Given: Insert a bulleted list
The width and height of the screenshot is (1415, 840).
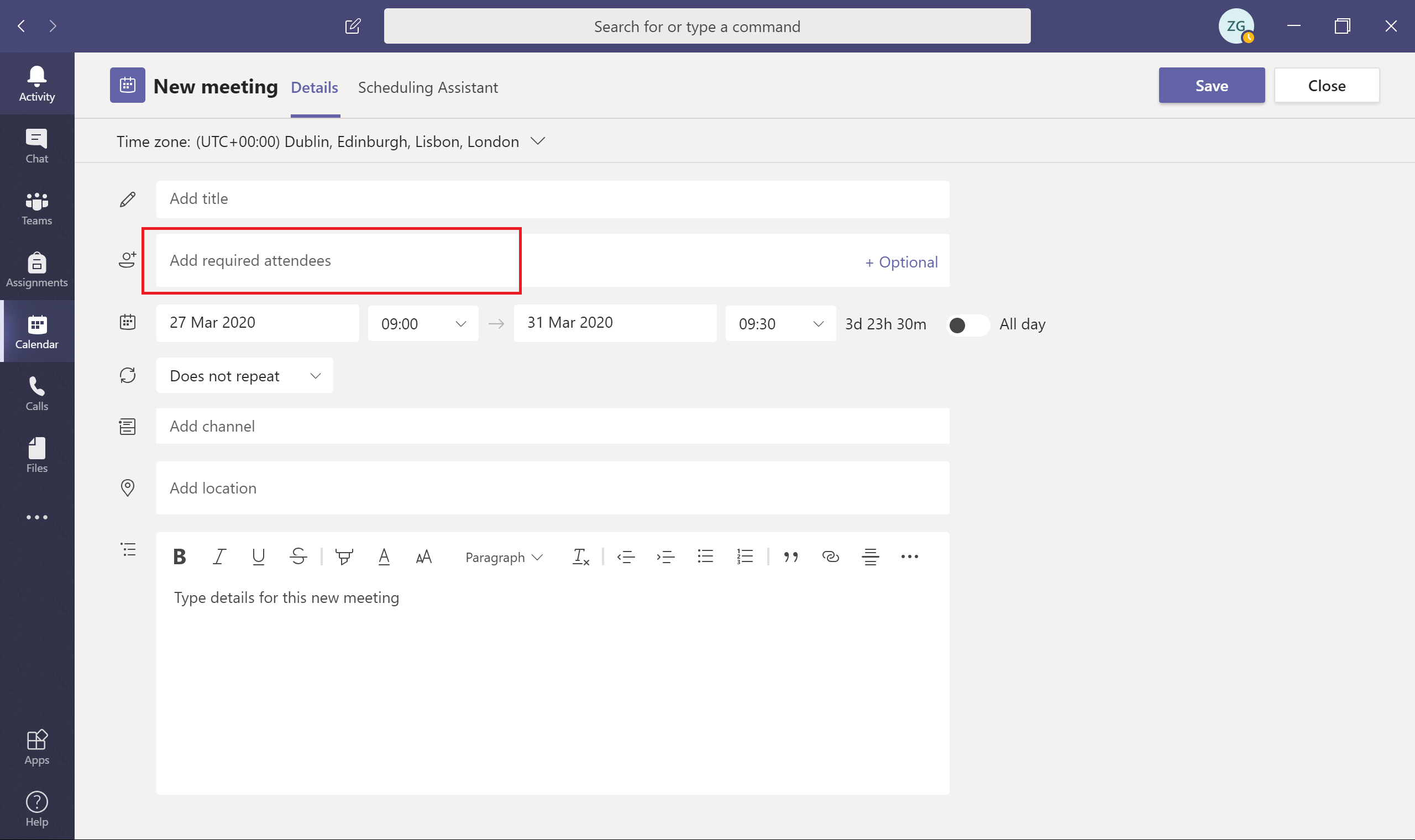Looking at the screenshot, I should point(705,557).
